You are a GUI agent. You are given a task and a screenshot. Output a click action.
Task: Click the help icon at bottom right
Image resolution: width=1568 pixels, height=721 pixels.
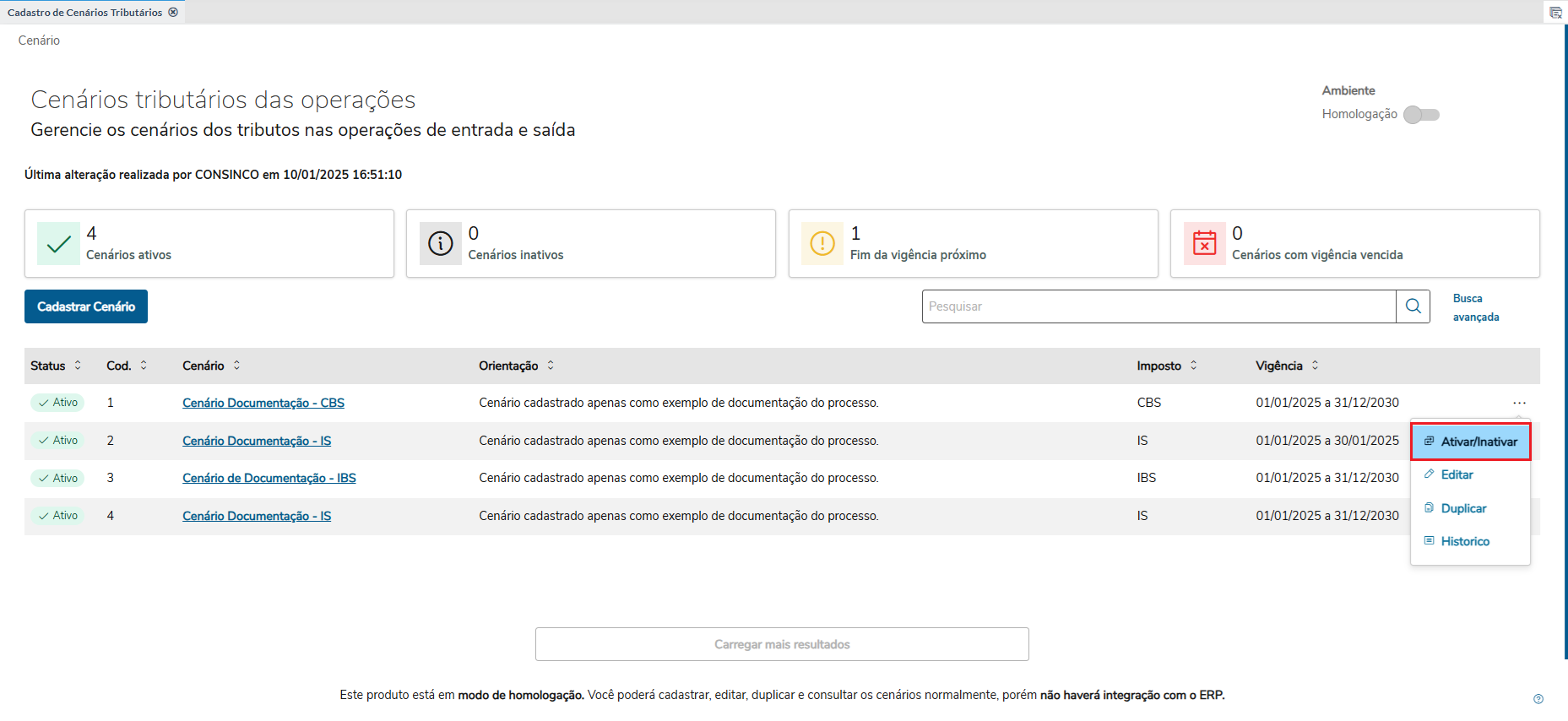click(1538, 699)
